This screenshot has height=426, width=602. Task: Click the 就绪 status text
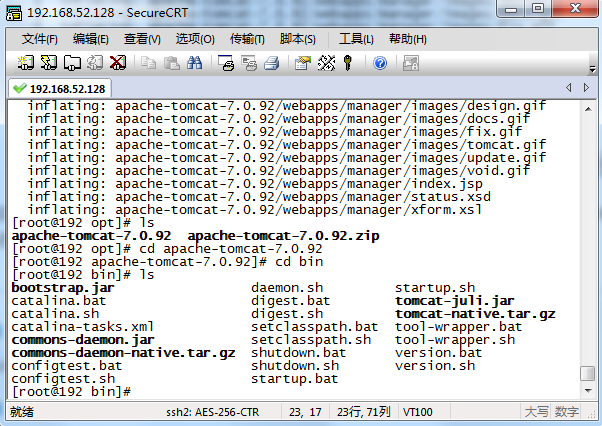[22, 412]
